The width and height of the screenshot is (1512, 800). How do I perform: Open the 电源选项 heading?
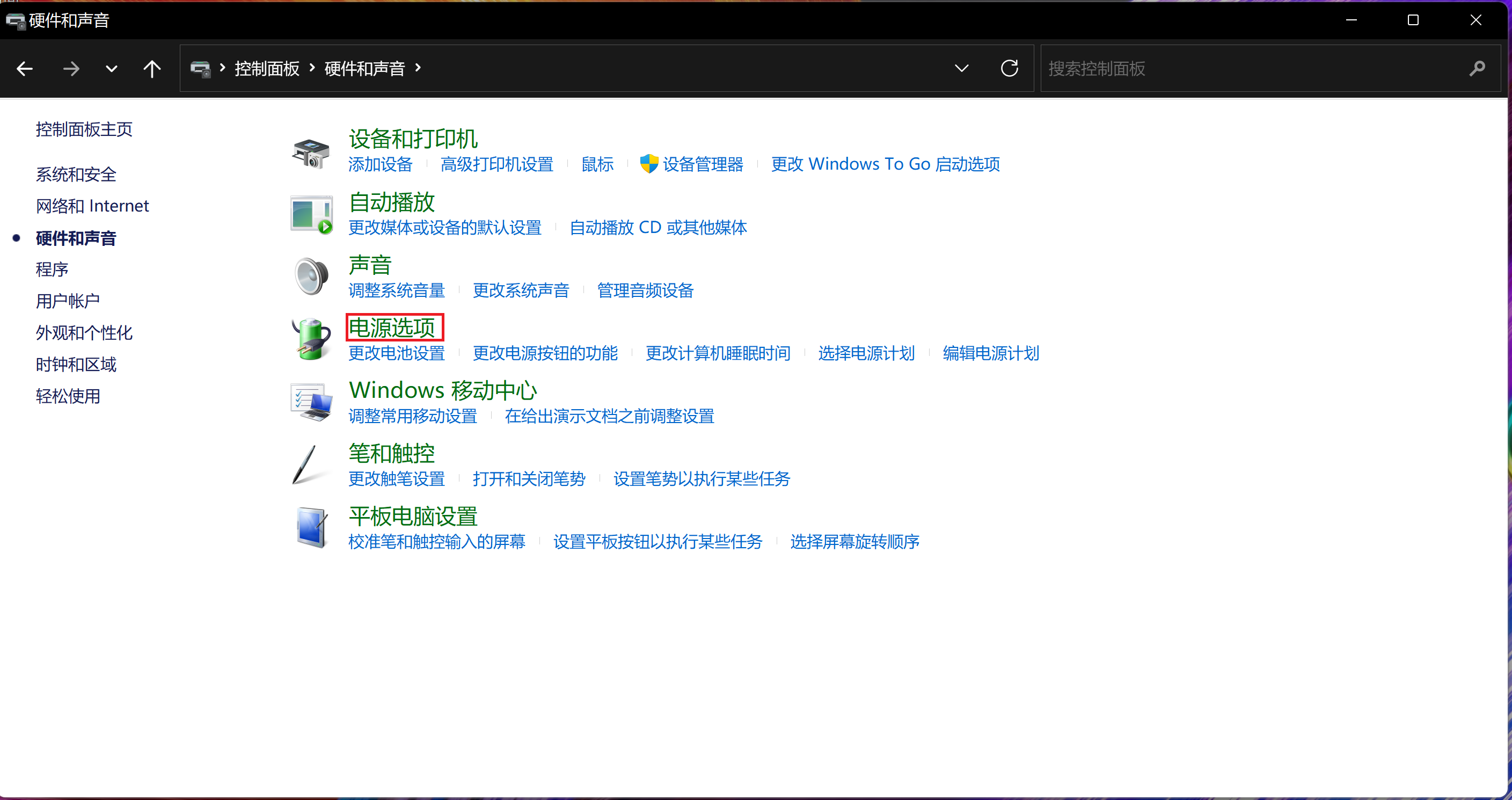(x=391, y=328)
